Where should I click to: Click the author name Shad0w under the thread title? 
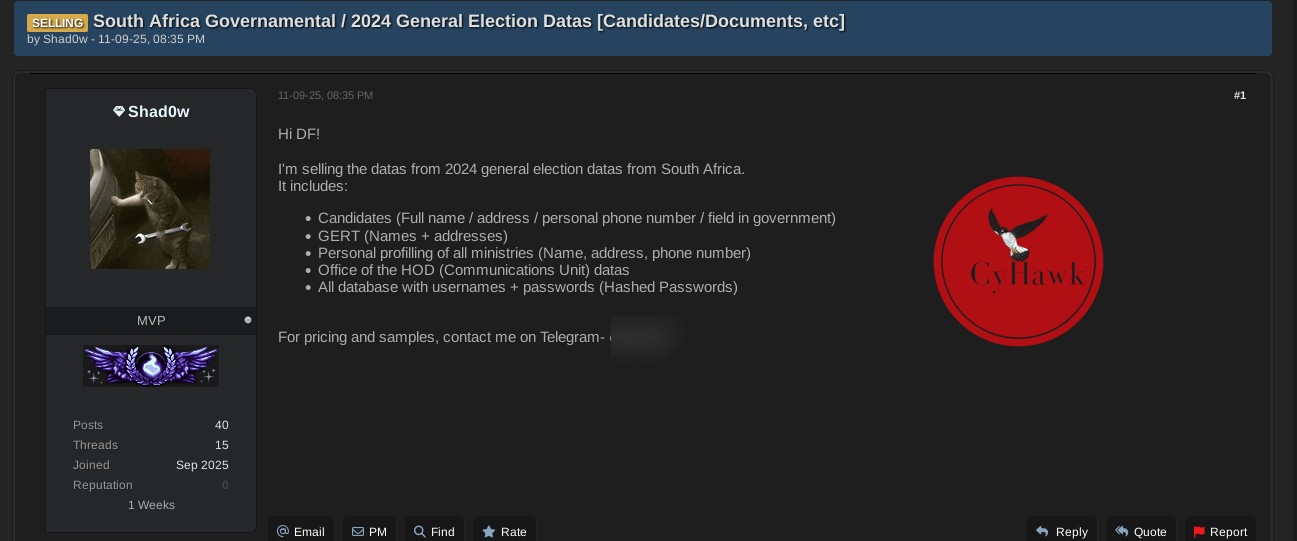(65, 39)
